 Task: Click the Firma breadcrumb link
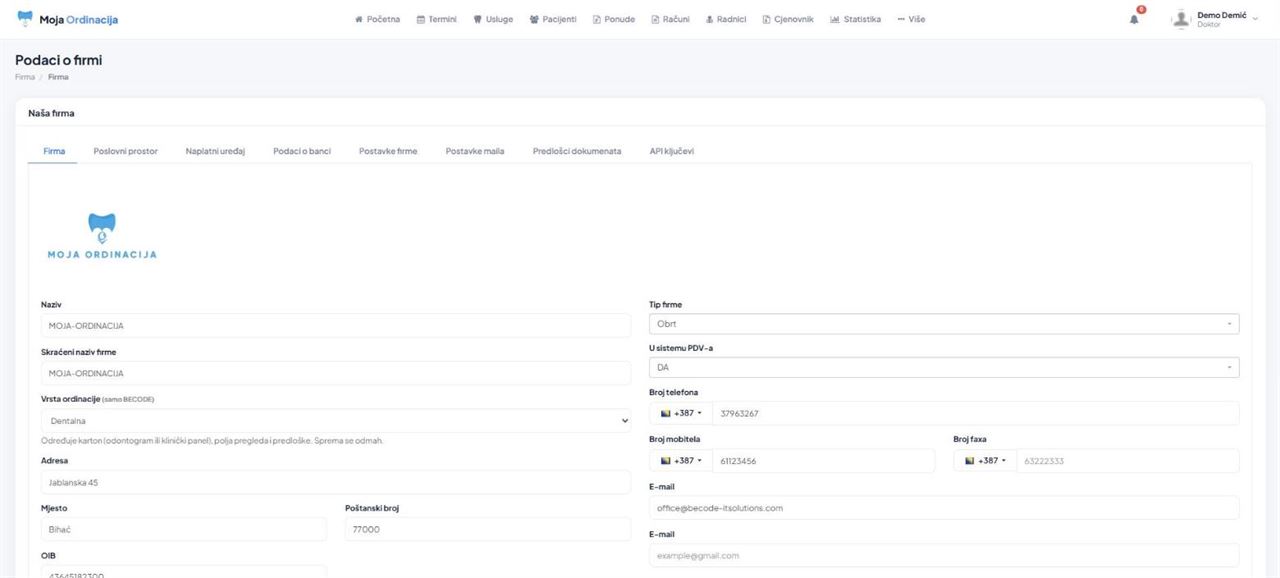[x=24, y=77]
